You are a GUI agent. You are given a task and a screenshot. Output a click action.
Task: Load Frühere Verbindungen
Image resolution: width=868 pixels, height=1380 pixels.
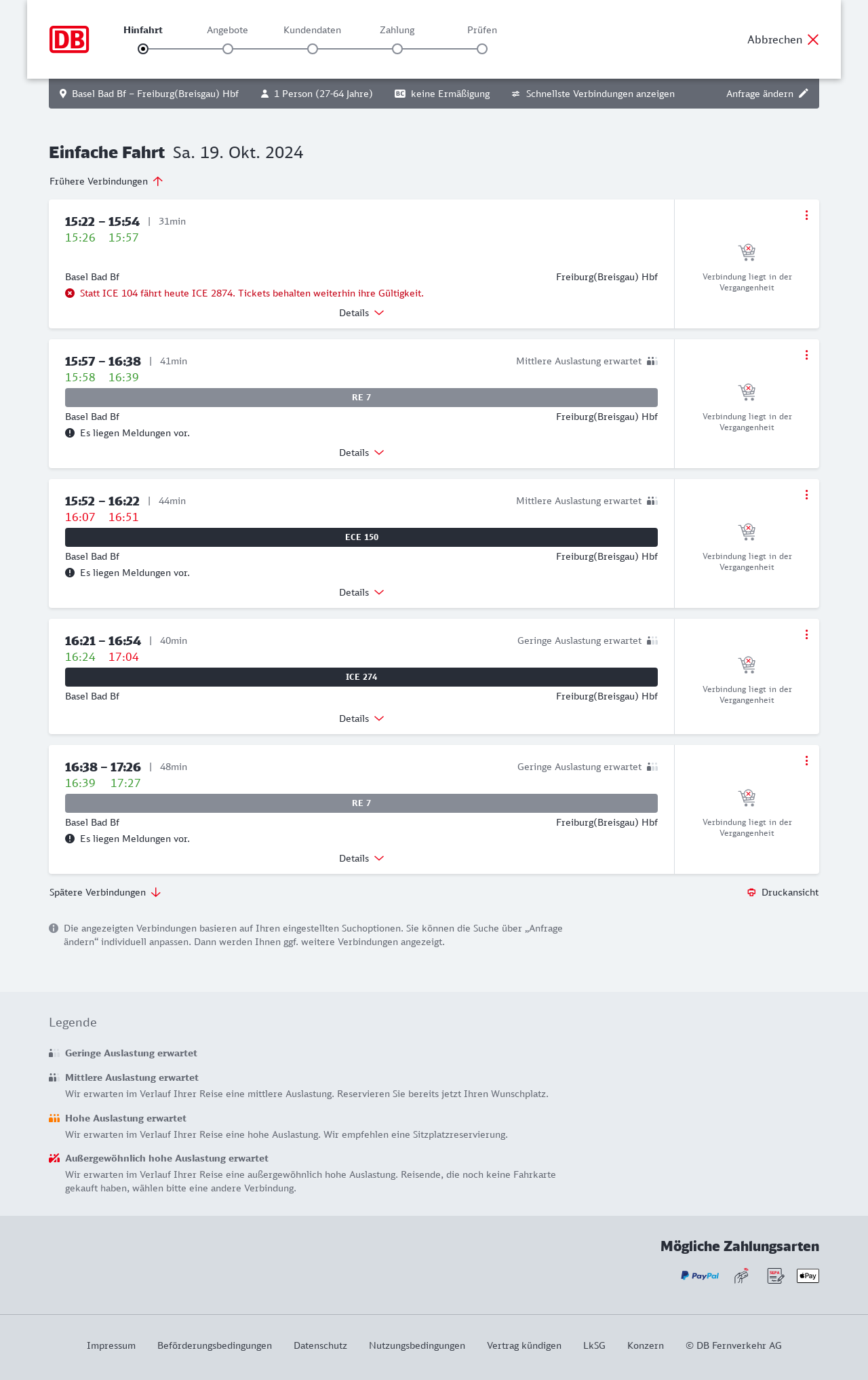106,181
